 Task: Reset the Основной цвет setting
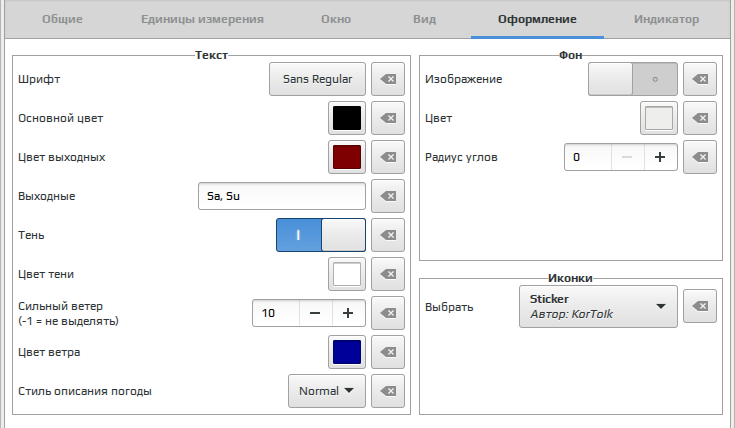pos(388,118)
